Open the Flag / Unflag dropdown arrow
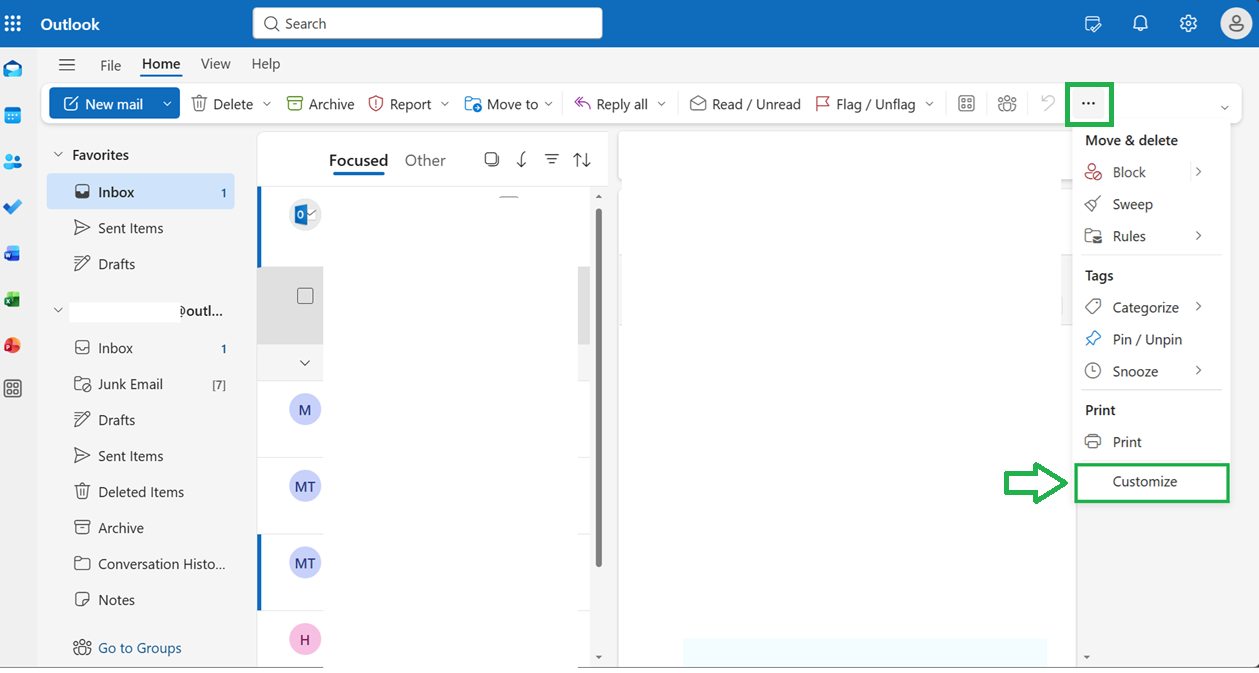 929,104
